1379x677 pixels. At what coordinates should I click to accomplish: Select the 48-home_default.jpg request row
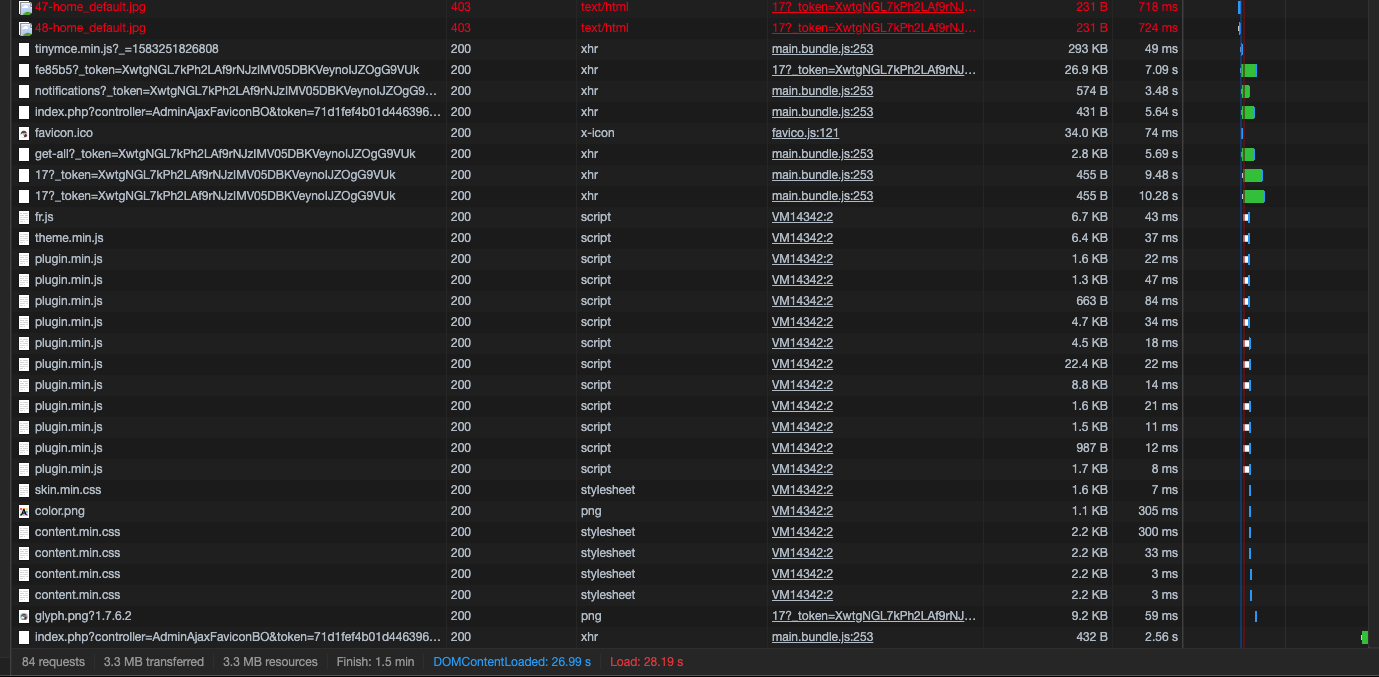(x=689, y=28)
